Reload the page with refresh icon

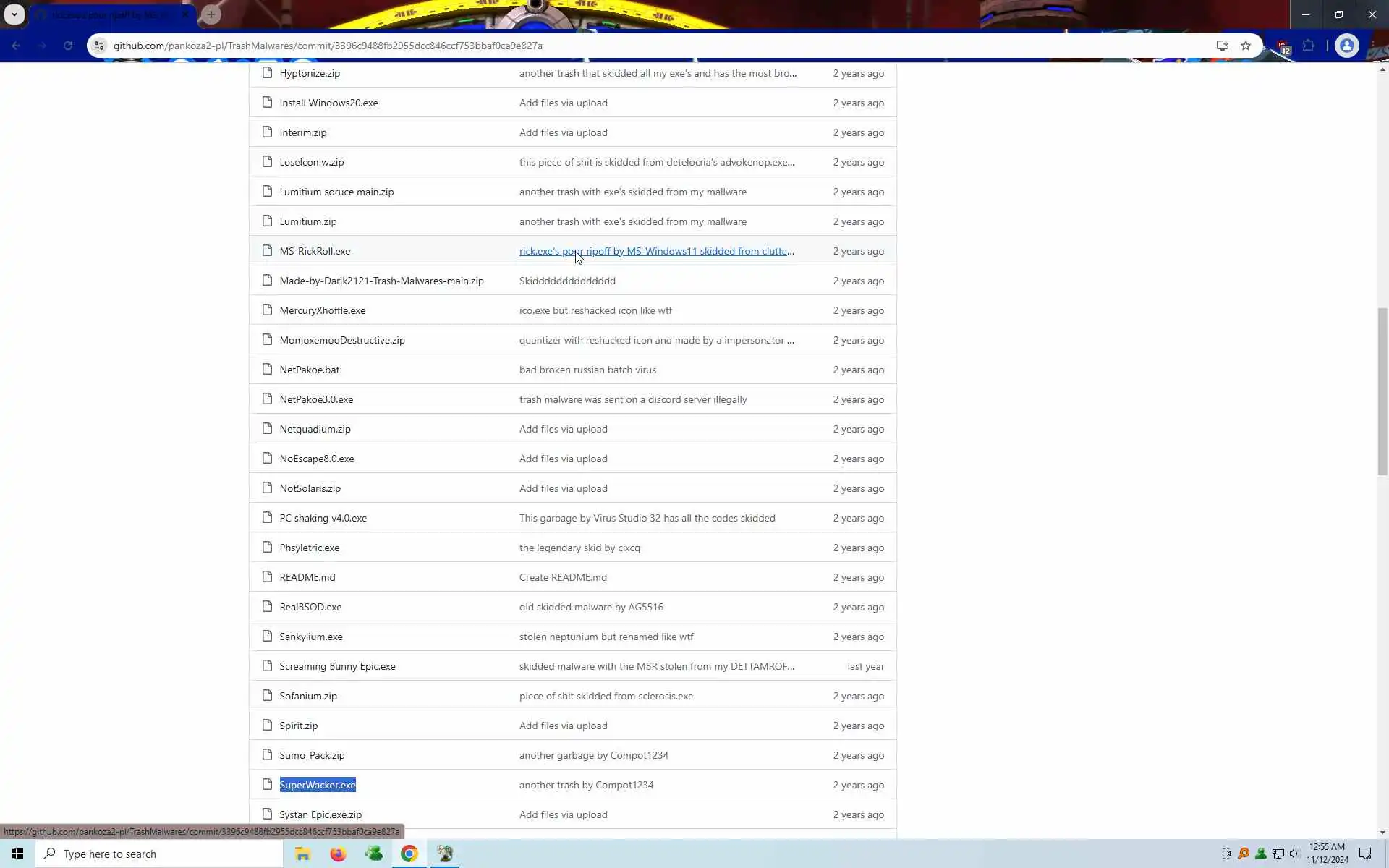coord(68,46)
